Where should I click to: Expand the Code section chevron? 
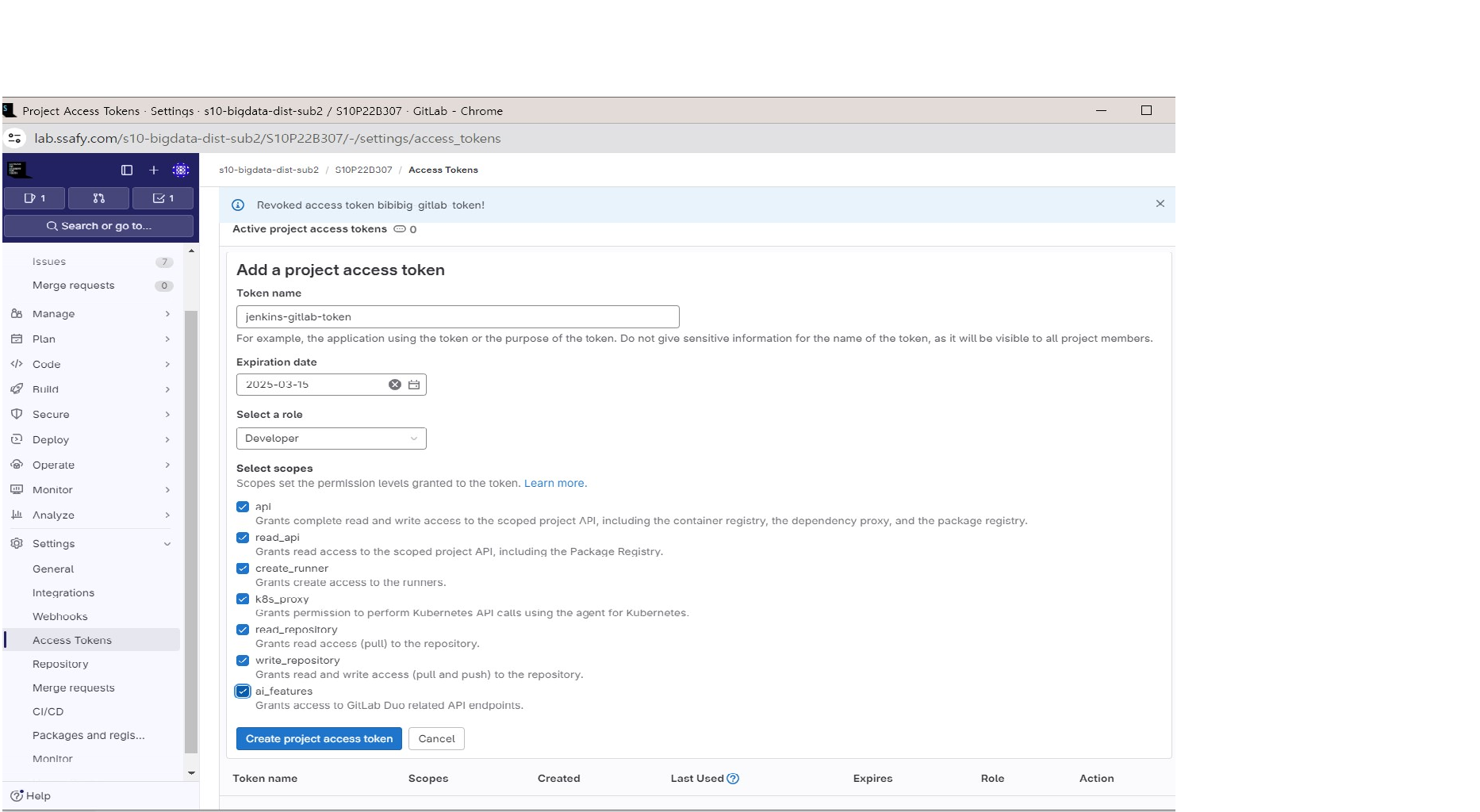167,365
